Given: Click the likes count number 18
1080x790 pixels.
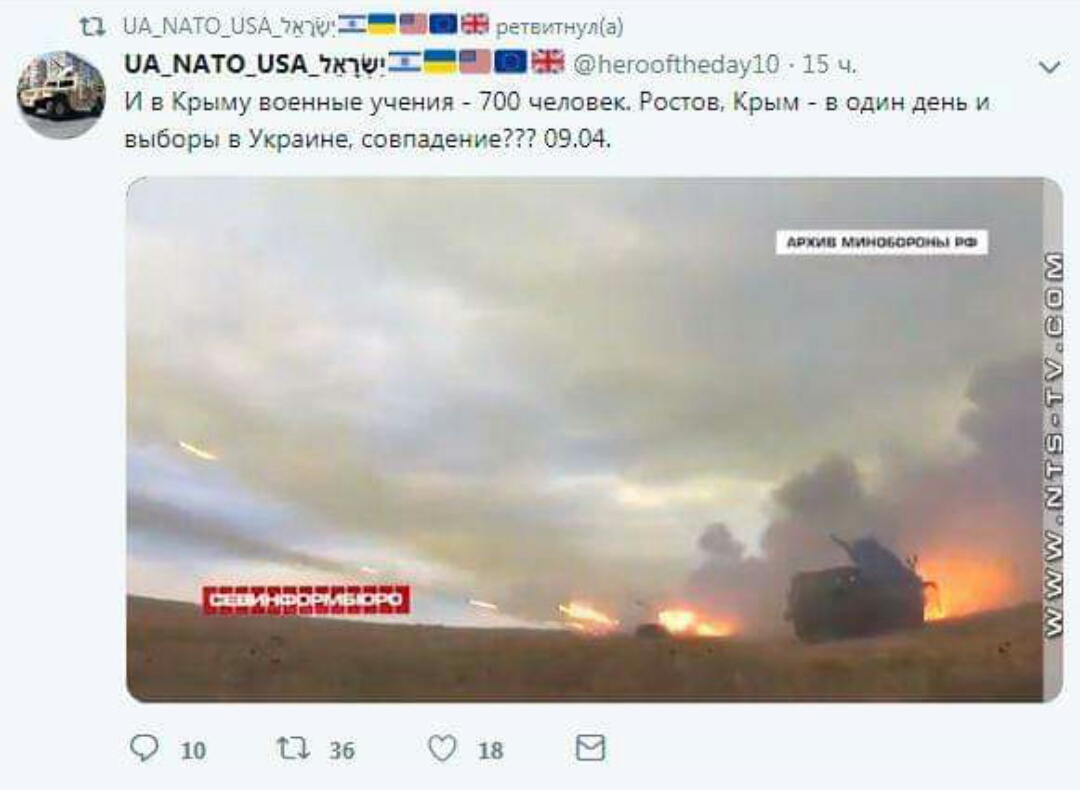Looking at the screenshot, I should tap(490, 750).
